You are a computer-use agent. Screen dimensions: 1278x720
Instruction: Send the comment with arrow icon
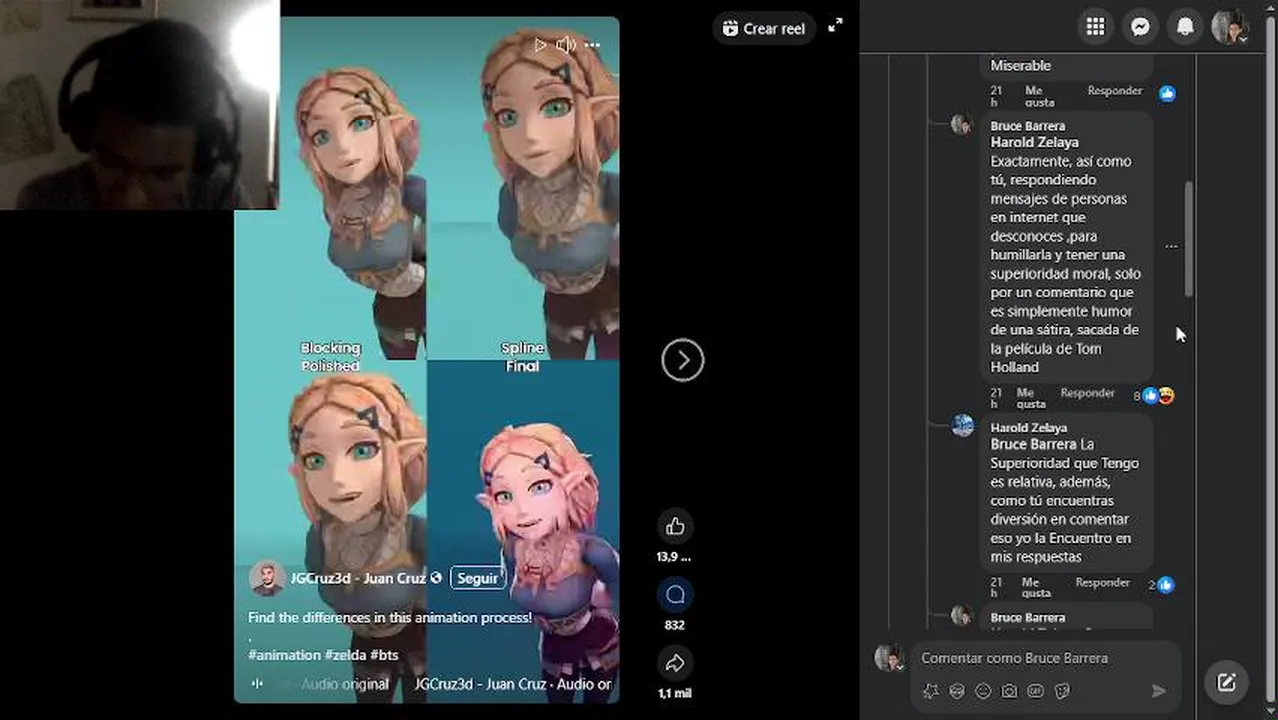click(1159, 691)
